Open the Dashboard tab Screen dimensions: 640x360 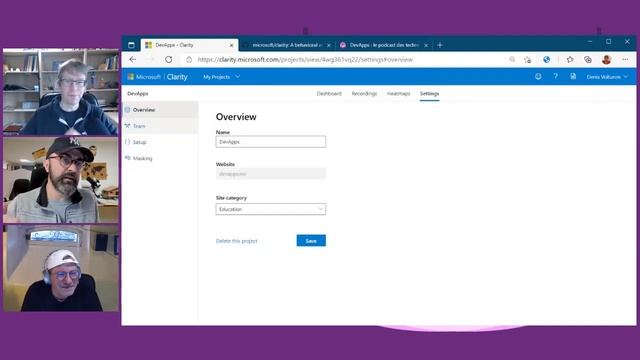(x=329, y=93)
